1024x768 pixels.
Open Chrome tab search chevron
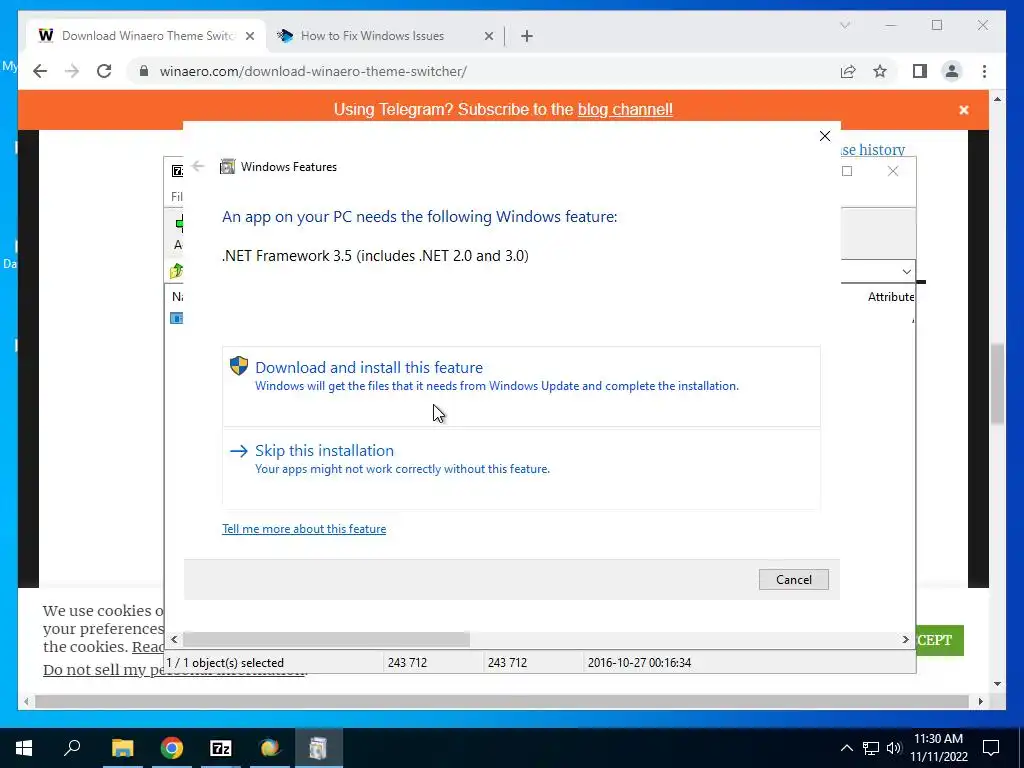pyautogui.click(x=845, y=25)
